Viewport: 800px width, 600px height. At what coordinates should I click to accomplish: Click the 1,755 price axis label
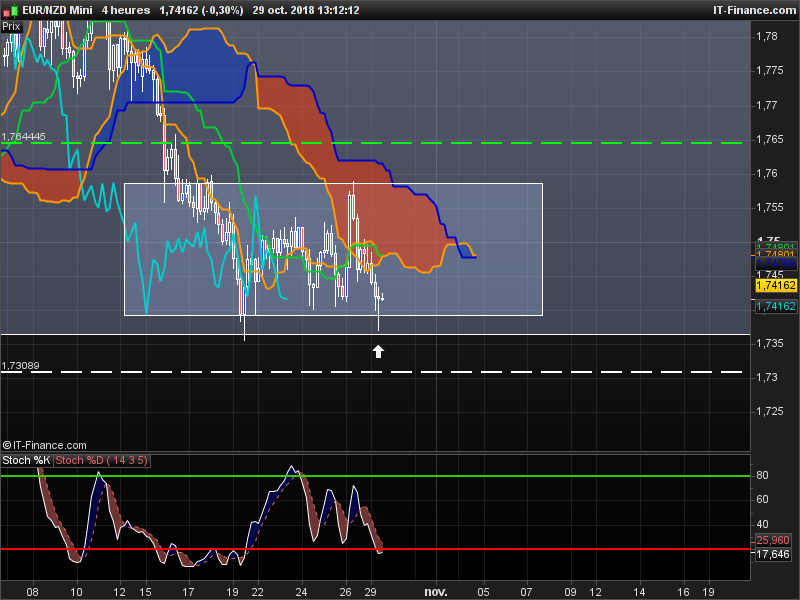[769, 207]
